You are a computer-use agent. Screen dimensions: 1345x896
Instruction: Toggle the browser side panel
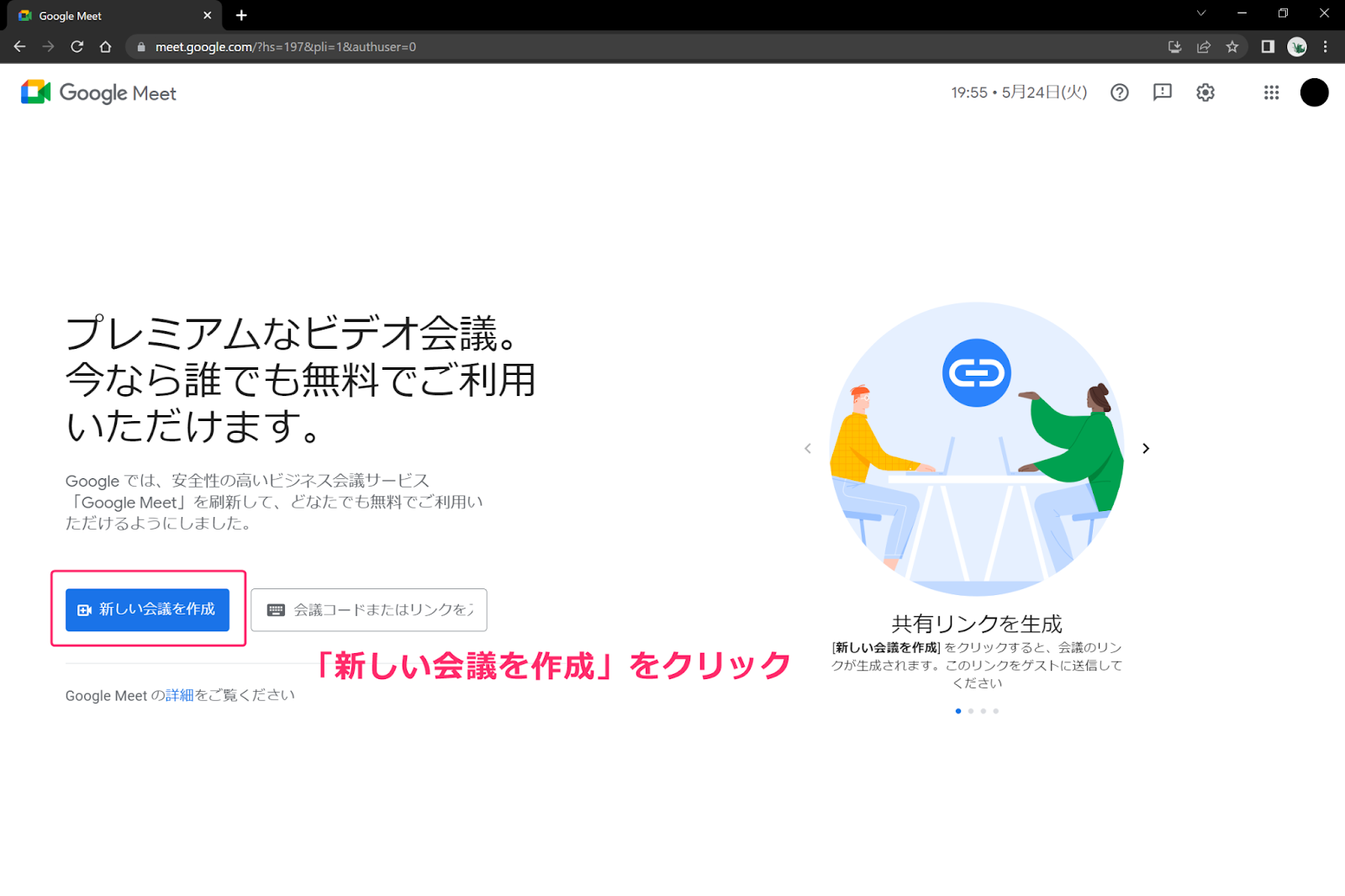tap(1268, 47)
